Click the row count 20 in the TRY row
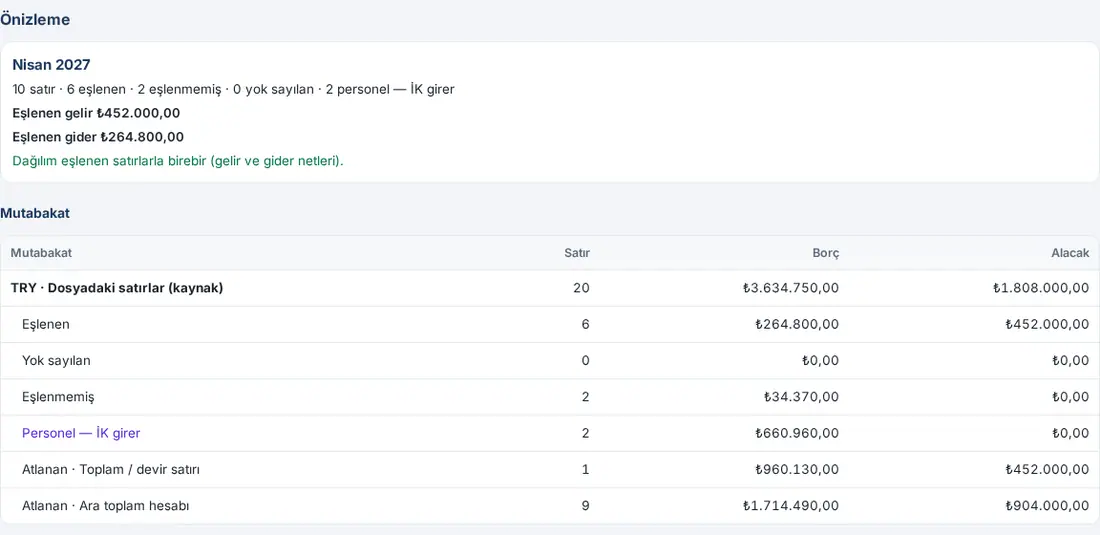Screen dimensions: 1100x535 [x=582, y=287]
